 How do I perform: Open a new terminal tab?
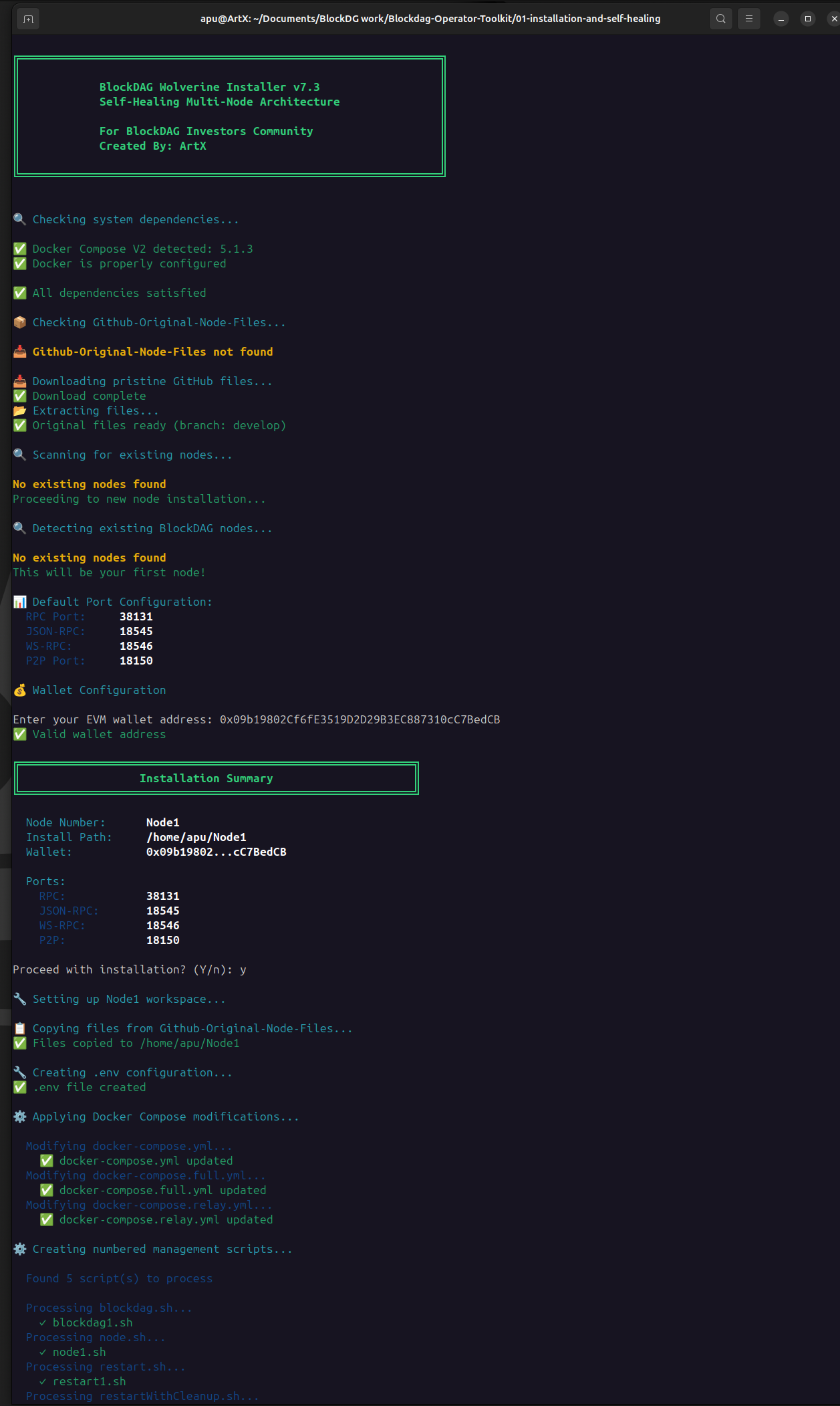(28, 19)
